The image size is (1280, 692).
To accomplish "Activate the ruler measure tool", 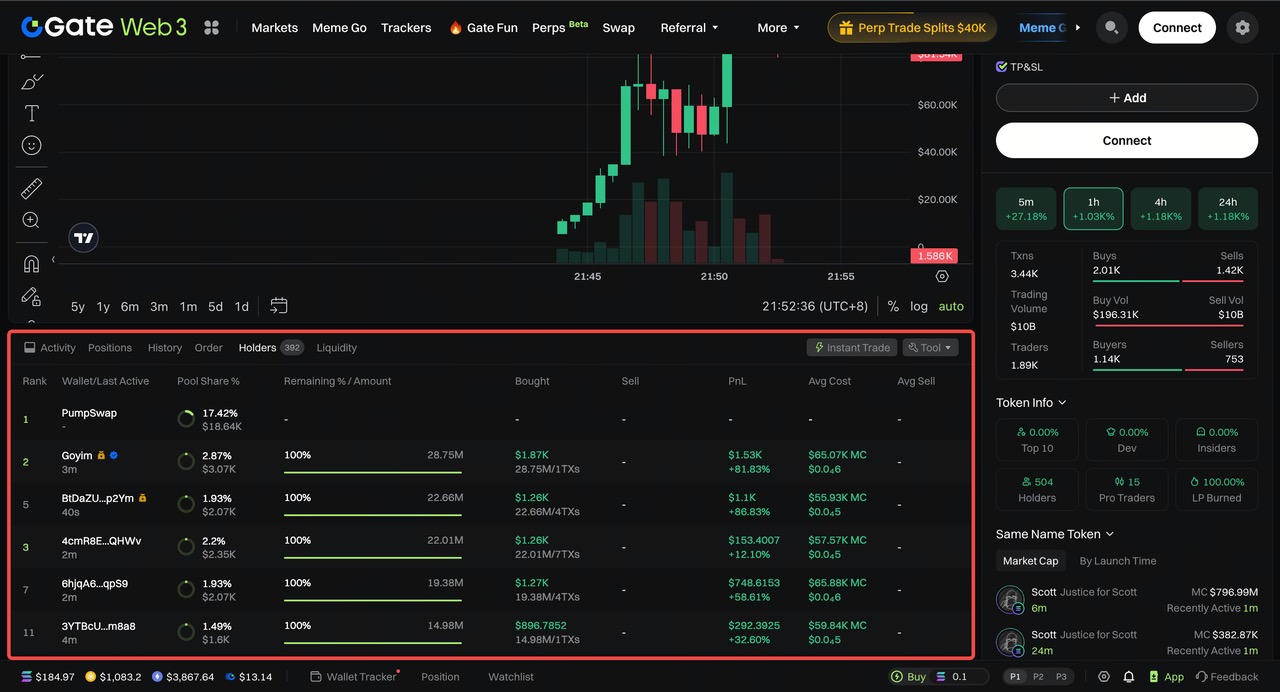I will [31, 189].
